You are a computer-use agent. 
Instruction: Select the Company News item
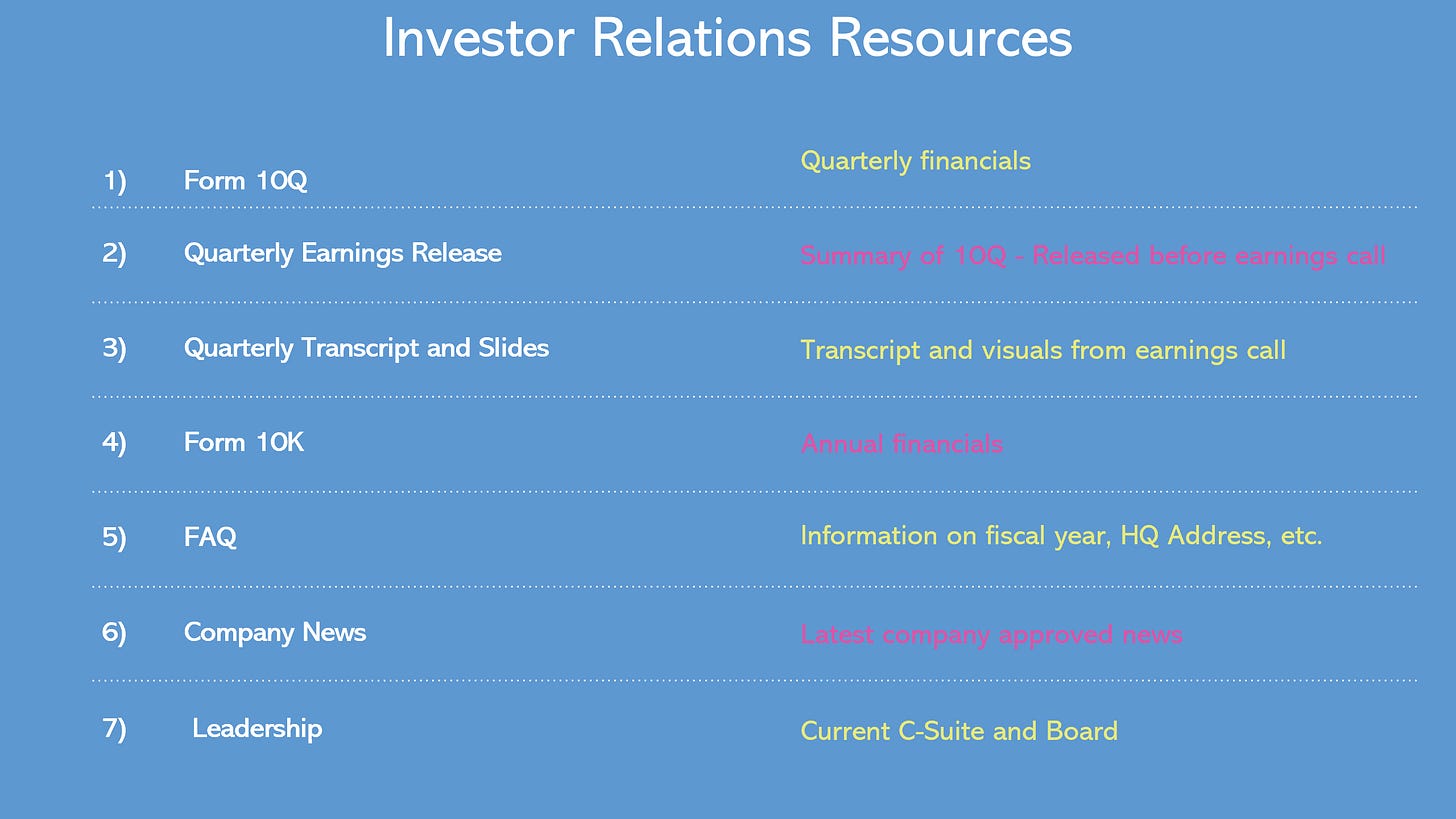point(275,632)
